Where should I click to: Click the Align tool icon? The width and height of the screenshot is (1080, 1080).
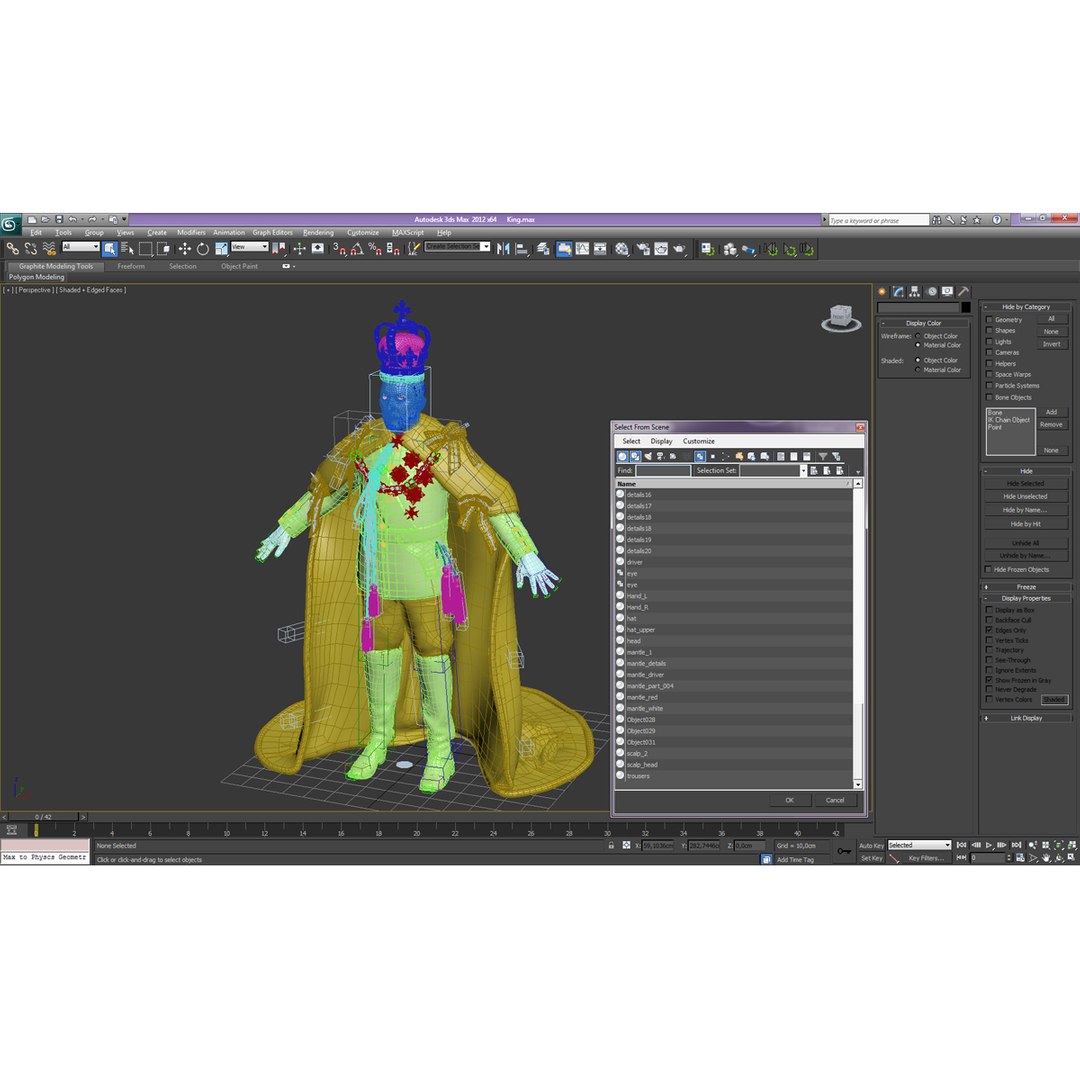[x=522, y=249]
